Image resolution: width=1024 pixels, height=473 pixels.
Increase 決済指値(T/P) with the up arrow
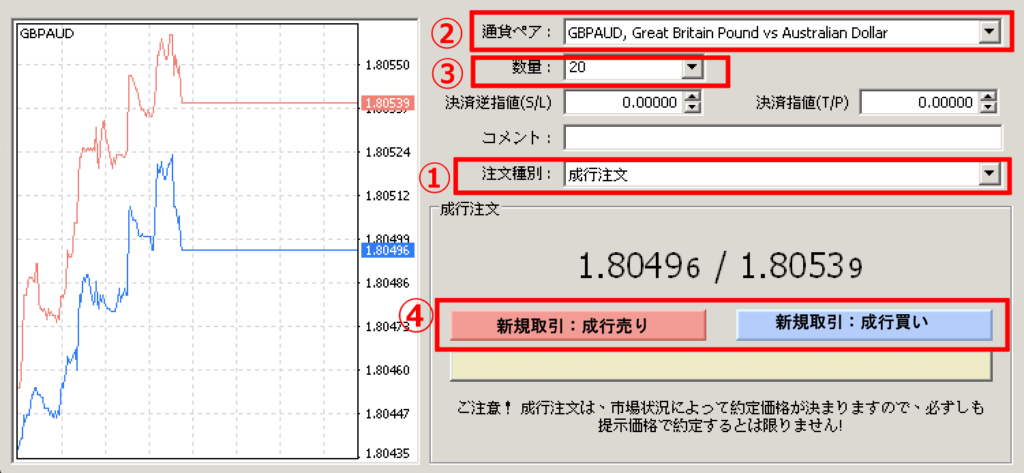pyautogui.click(x=987, y=97)
